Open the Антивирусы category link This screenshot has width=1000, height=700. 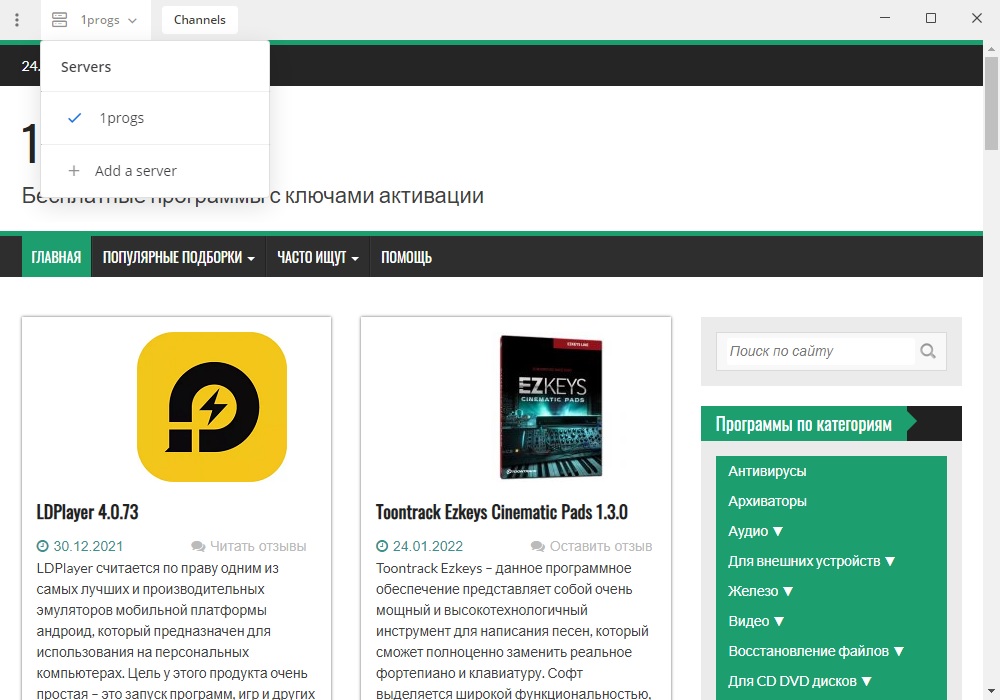tap(767, 471)
